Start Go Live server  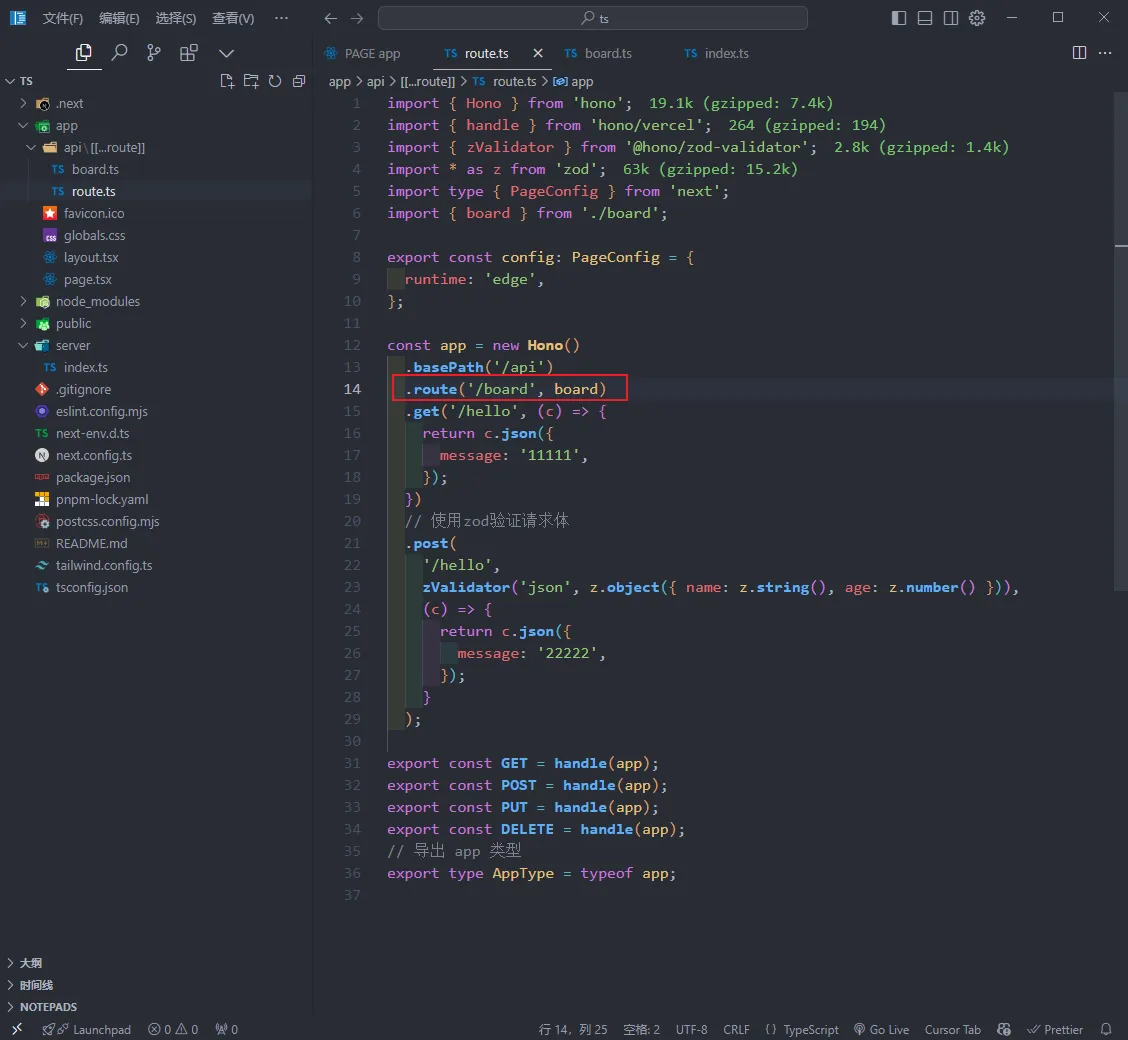881,1029
